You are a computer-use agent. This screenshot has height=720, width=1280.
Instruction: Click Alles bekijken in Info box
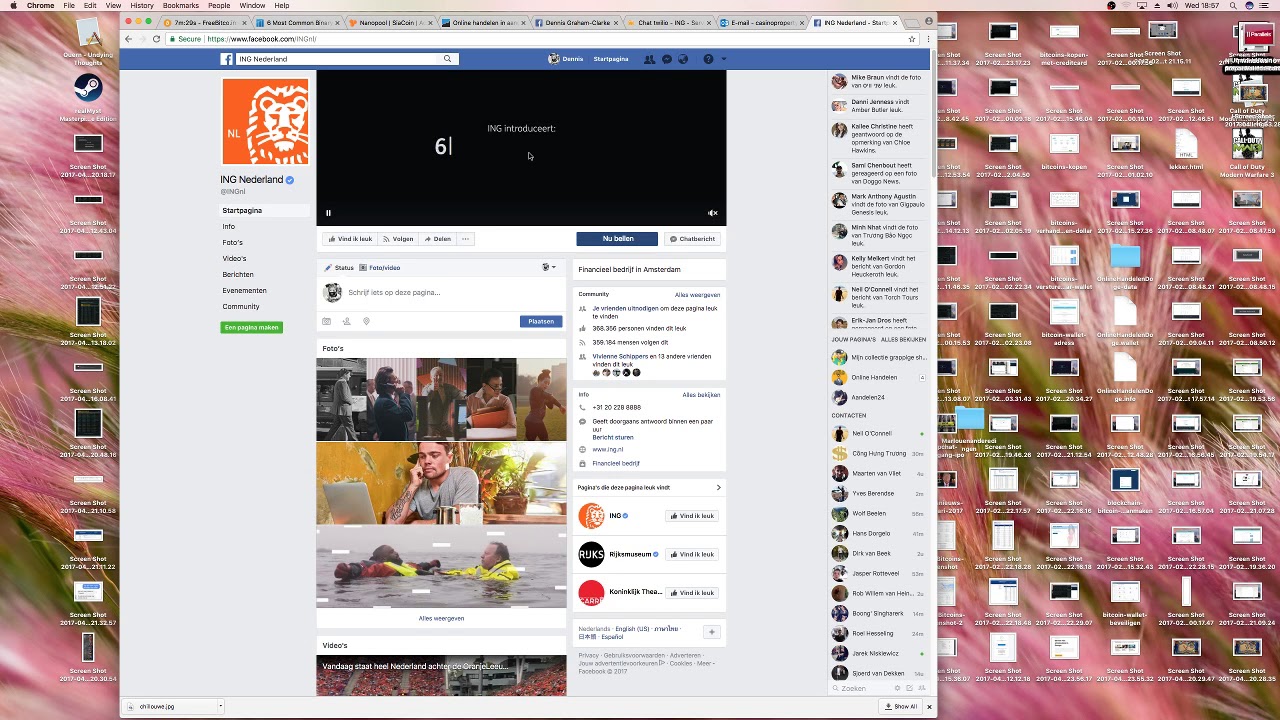pyautogui.click(x=701, y=395)
